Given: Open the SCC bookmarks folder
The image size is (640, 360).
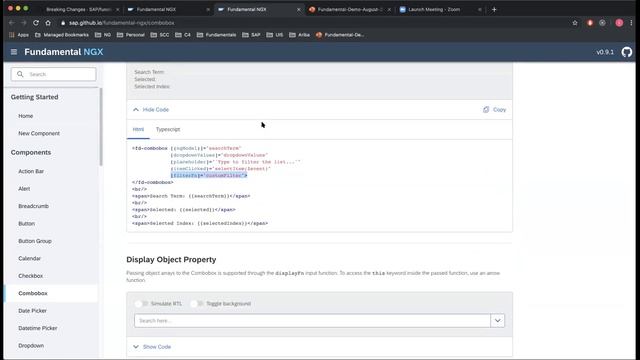Looking at the screenshot, I should (x=160, y=35).
